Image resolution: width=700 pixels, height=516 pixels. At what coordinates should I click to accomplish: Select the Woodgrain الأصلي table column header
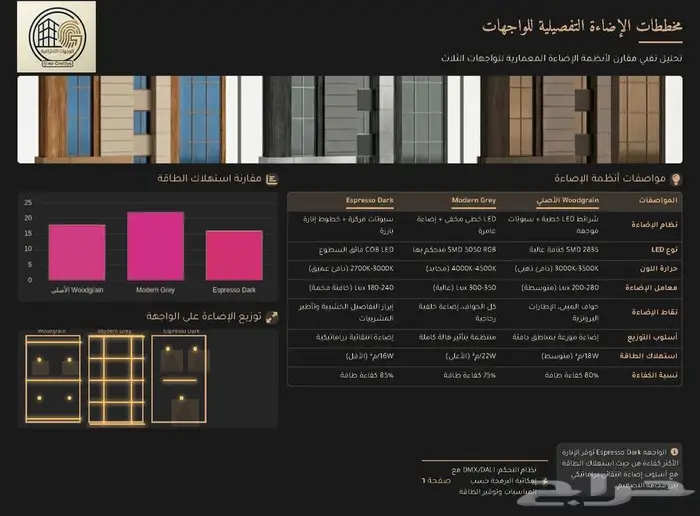coord(567,200)
